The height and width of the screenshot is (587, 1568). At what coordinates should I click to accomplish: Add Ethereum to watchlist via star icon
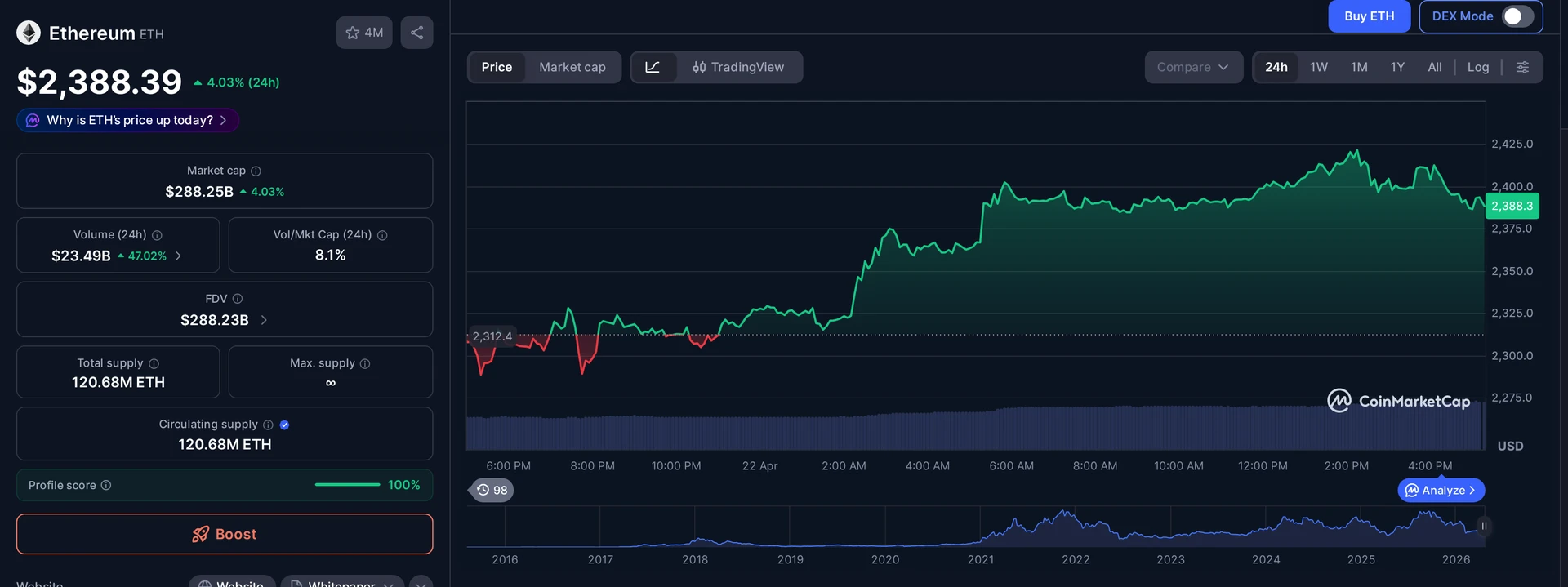coord(364,33)
